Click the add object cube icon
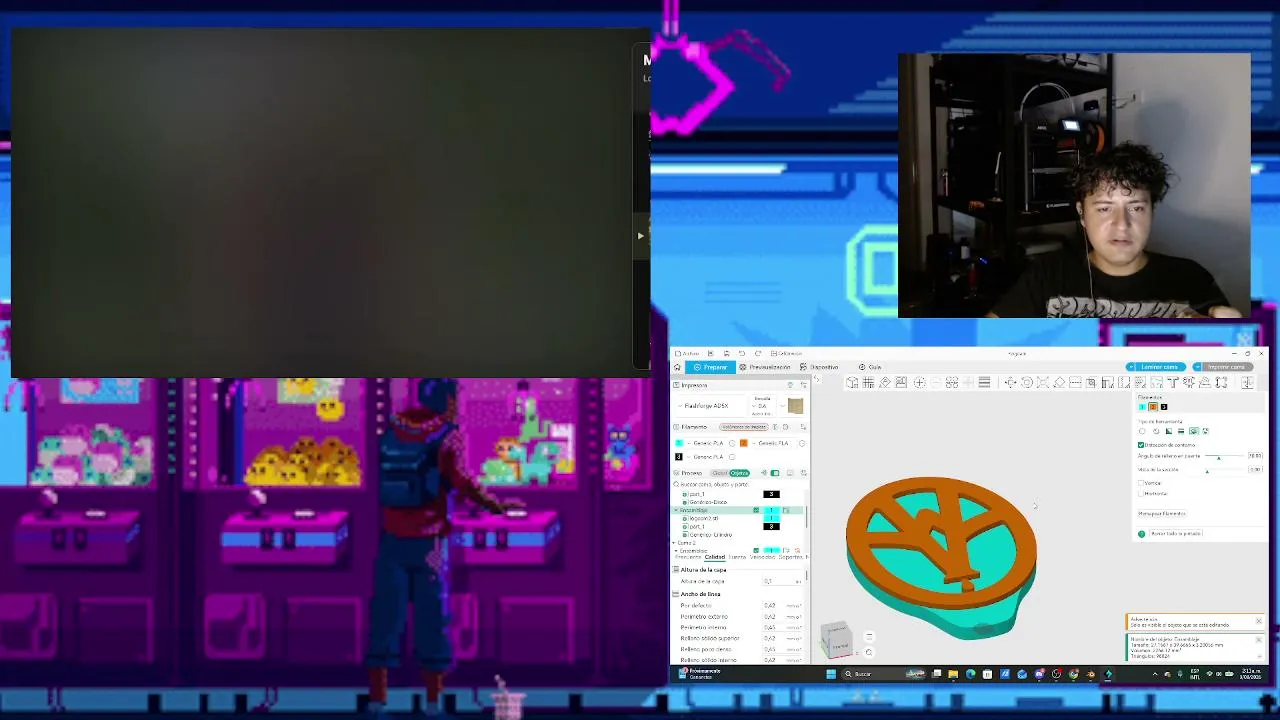 [852, 383]
